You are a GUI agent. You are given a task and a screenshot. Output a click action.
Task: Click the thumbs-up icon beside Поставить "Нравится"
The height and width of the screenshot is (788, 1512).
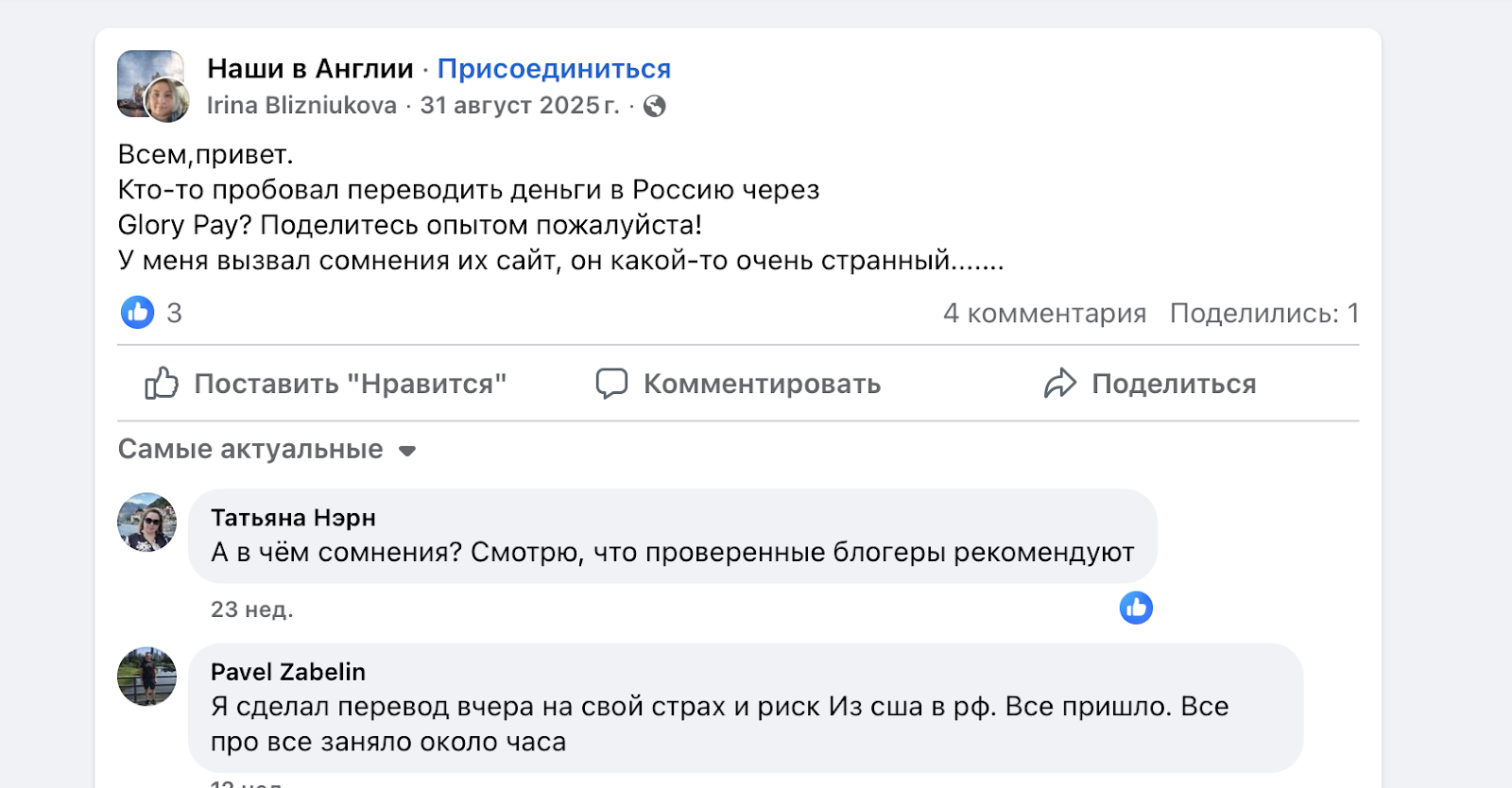(162, 384)
